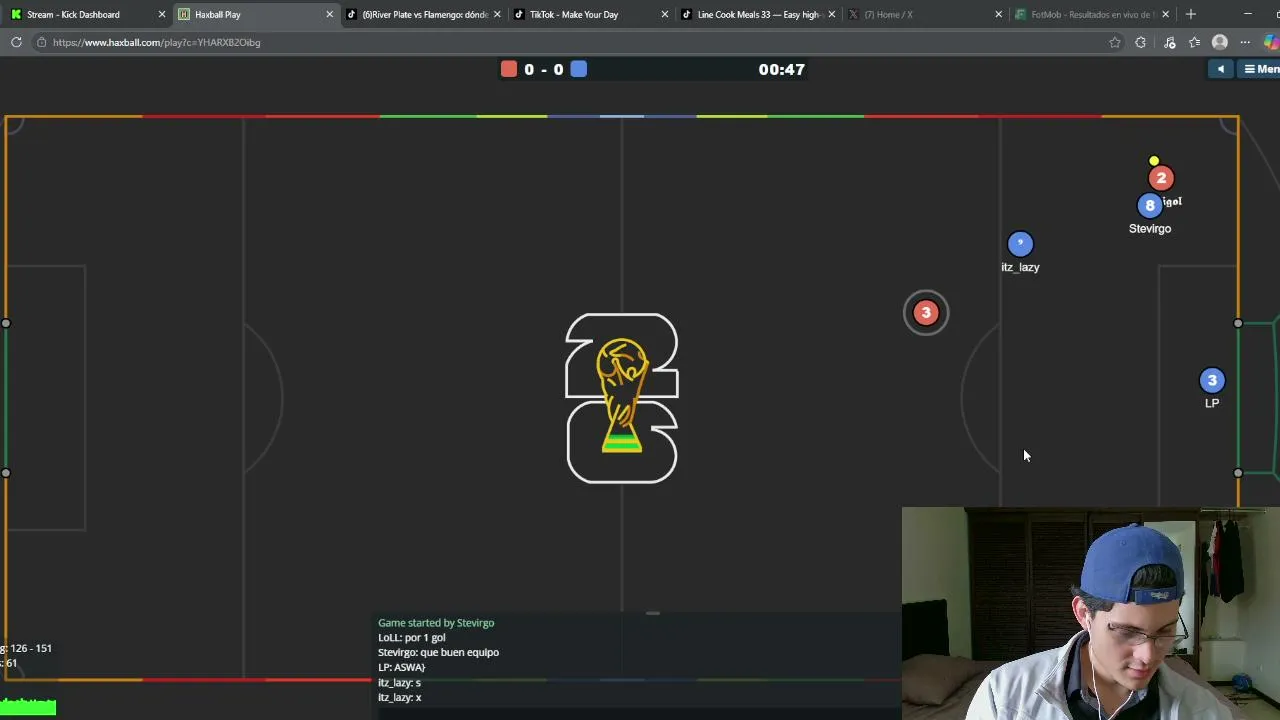The width and height of the screenshot is (1280, 720).
Task: Close the TikTok - Make Your Day tab
Action: (664, 14)
